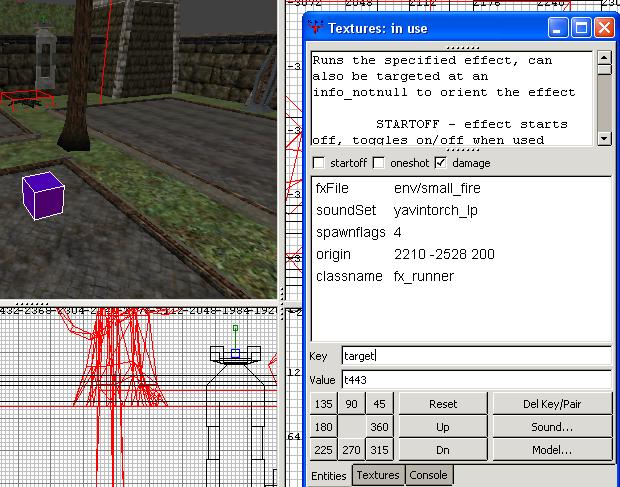Enable the startoff checkbox
The height and width of the screenshot is (487, 620).
coord(319,163)
